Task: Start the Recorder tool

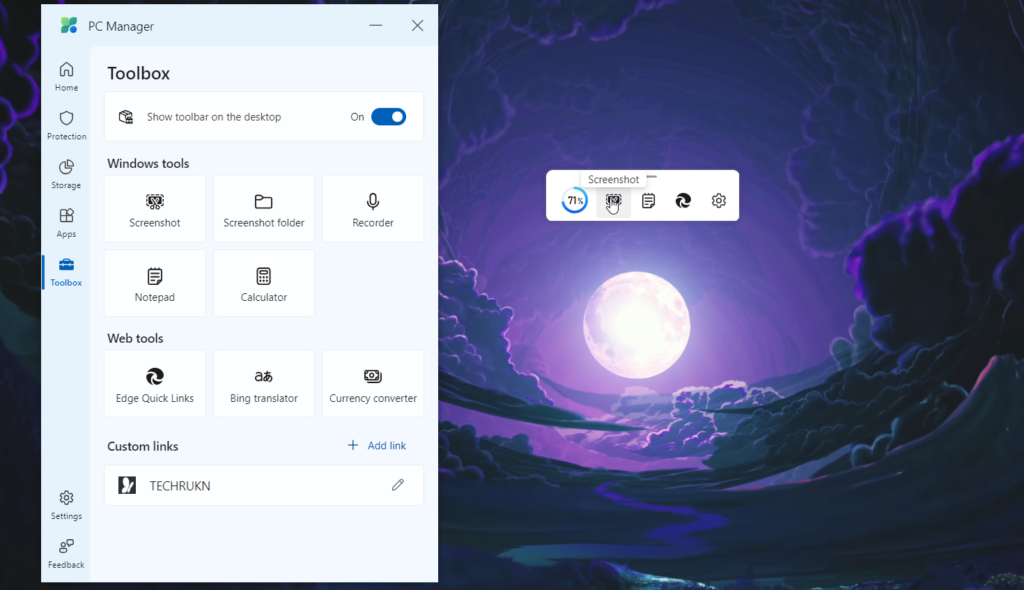Action: click(x=373, y=209)
